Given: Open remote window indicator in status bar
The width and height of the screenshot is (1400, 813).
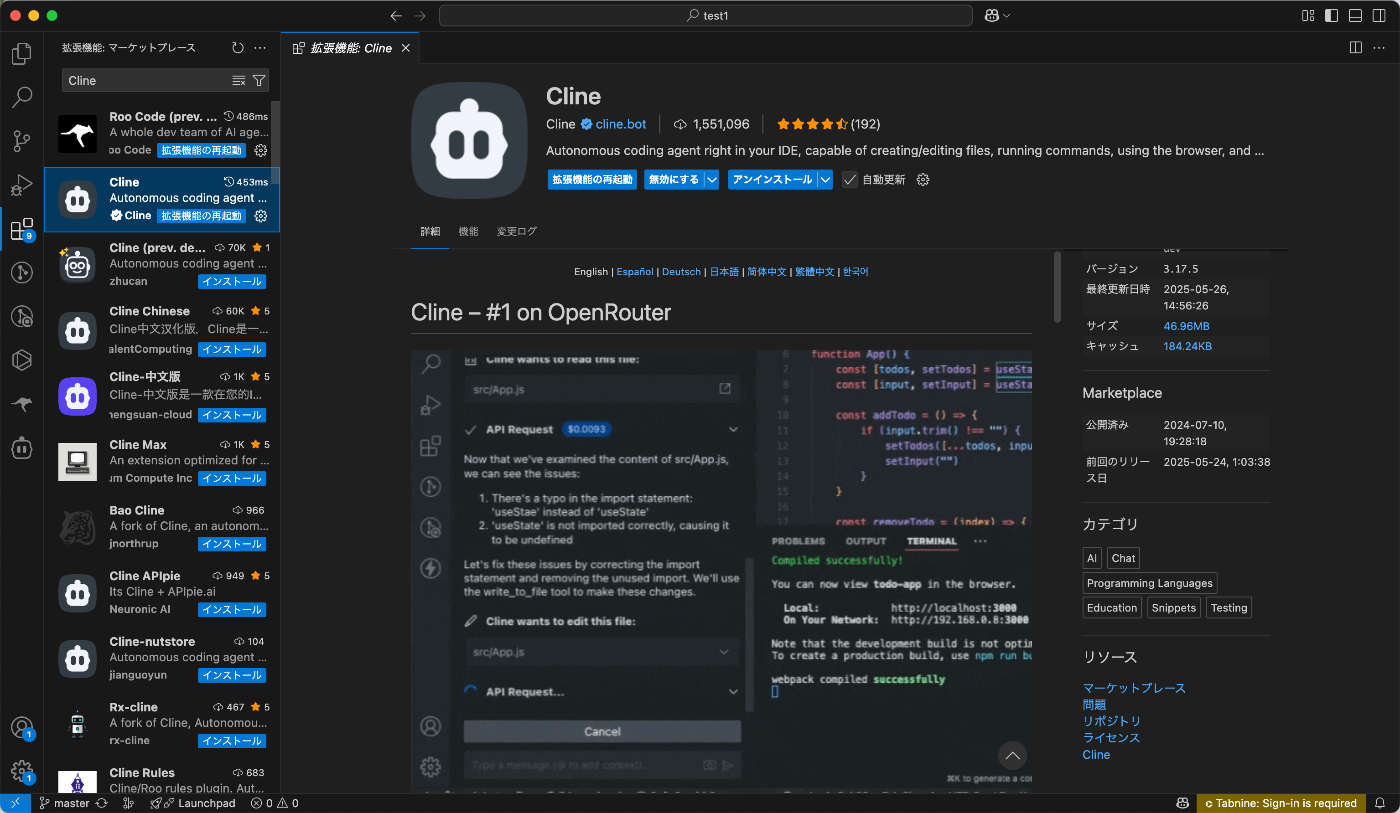Looking at the screenshot, I should pyautogui.click(x=15, y=803).
